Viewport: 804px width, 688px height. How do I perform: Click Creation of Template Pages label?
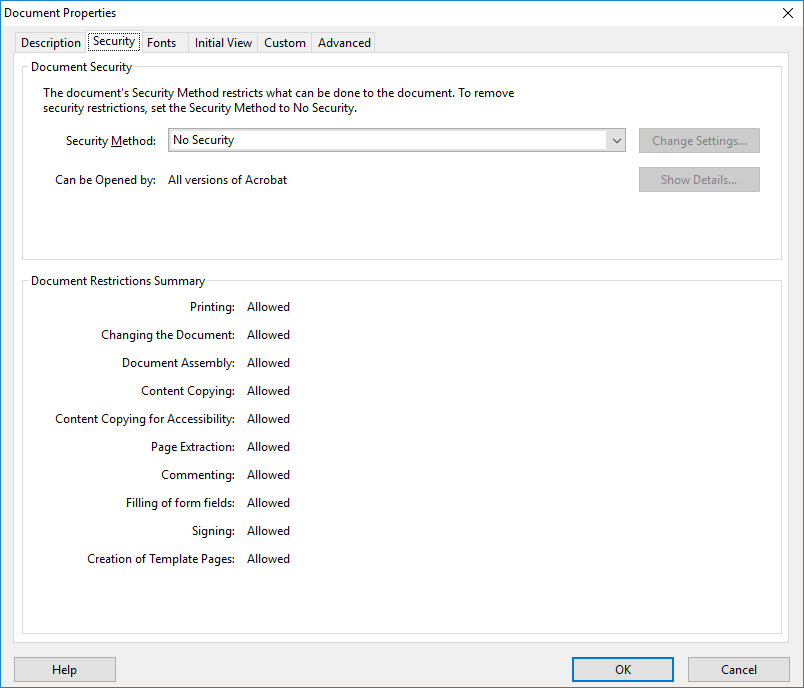click(x=160, y=559)
